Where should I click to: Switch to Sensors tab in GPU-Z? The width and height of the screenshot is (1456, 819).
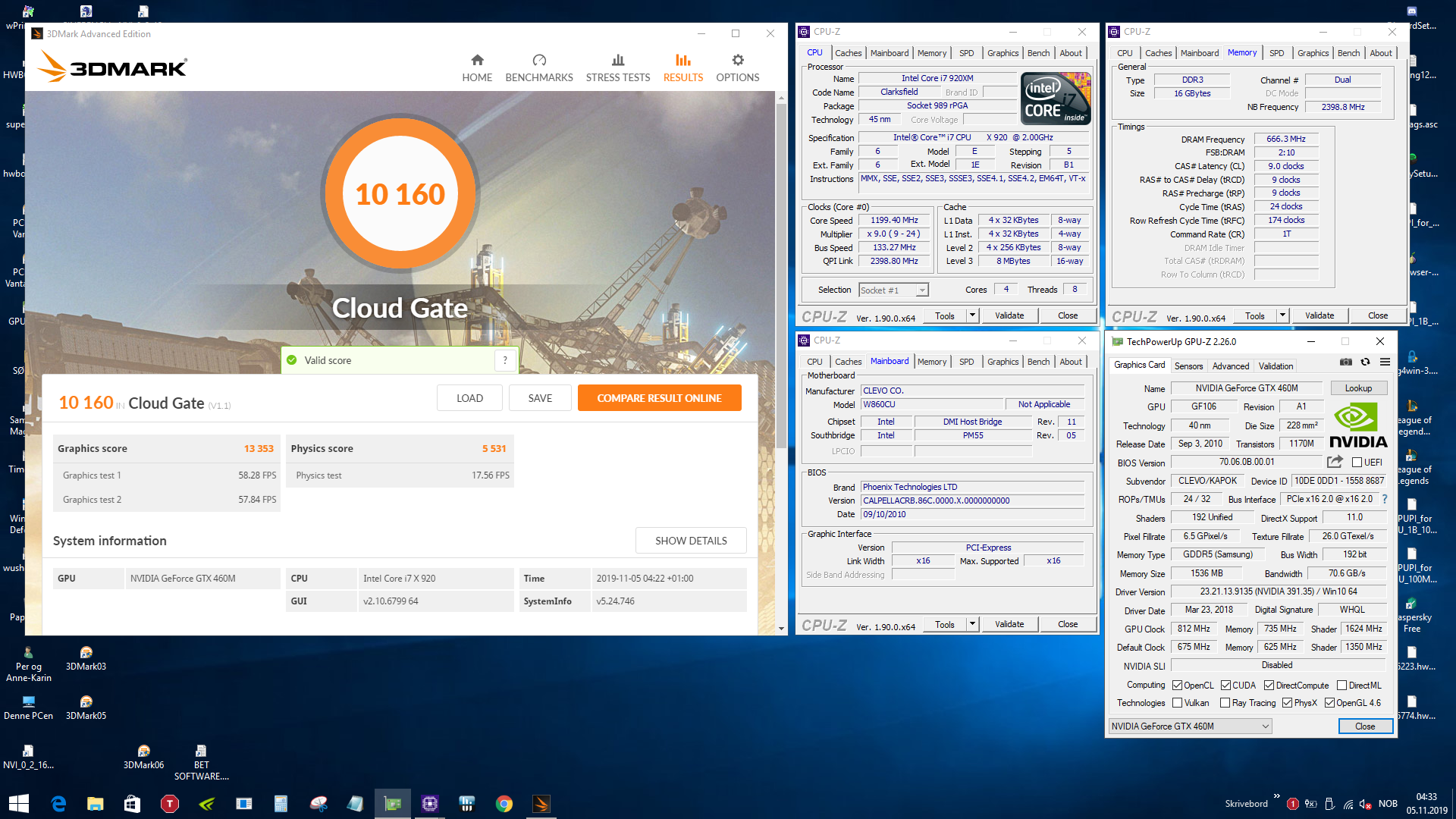(x=1188, y=366)
